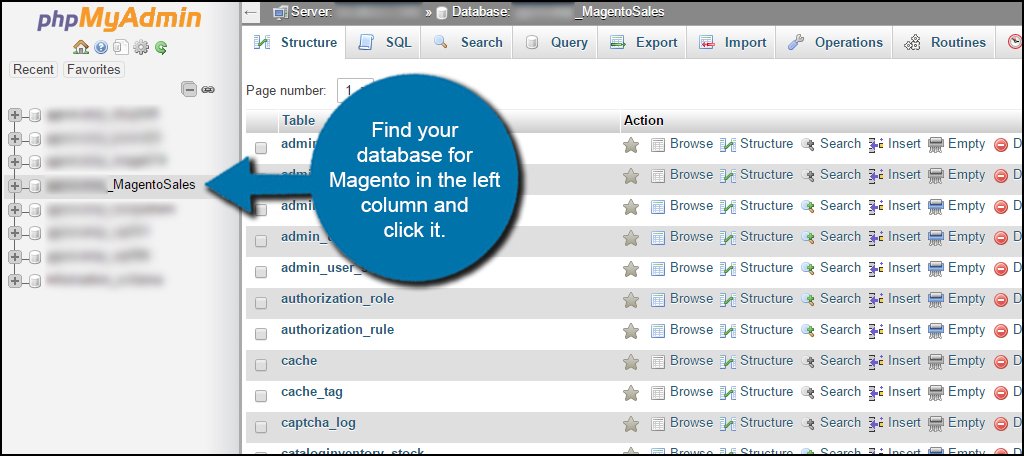Viewport: 1024px width, 456px height.
Task: Open the Page number dropdown
Action: click(x=355, y=90)
